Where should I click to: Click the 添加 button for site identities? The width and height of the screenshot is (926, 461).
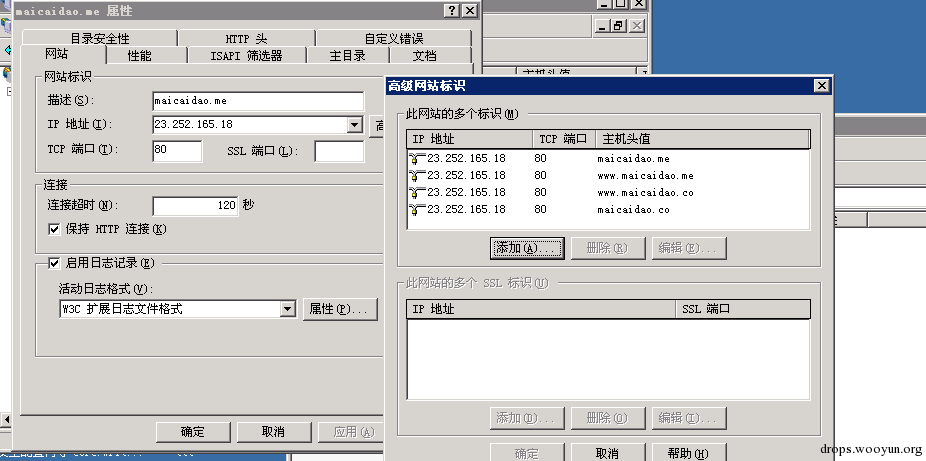[x=528, y=248]
